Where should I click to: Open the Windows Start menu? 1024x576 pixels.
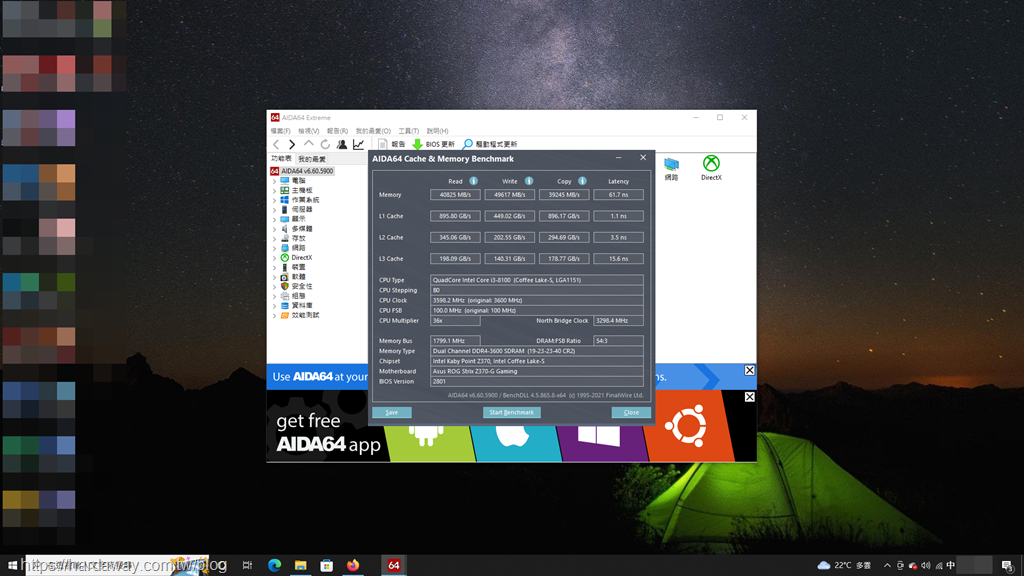coord(12,566)
